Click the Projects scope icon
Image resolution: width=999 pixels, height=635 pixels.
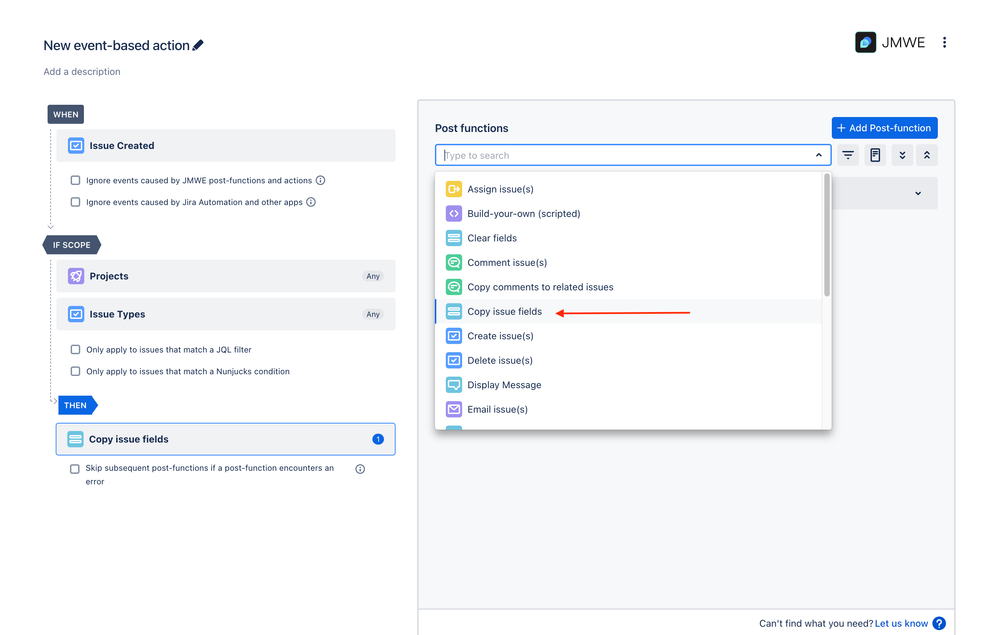pos(76,276)
